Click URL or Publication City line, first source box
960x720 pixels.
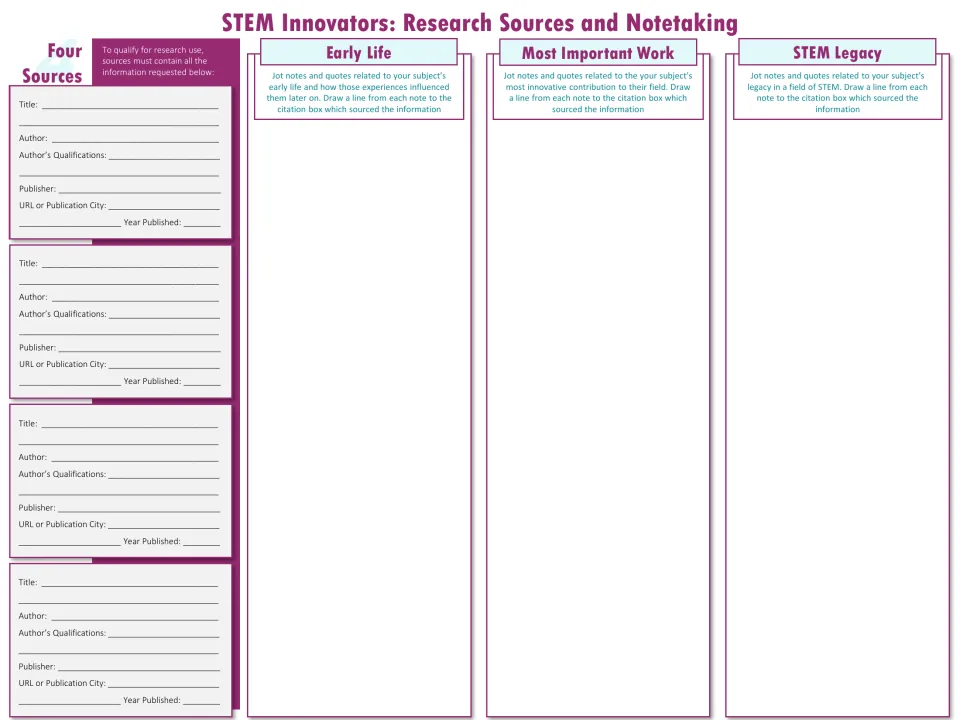pyautogui.click(x=164, y=206)
